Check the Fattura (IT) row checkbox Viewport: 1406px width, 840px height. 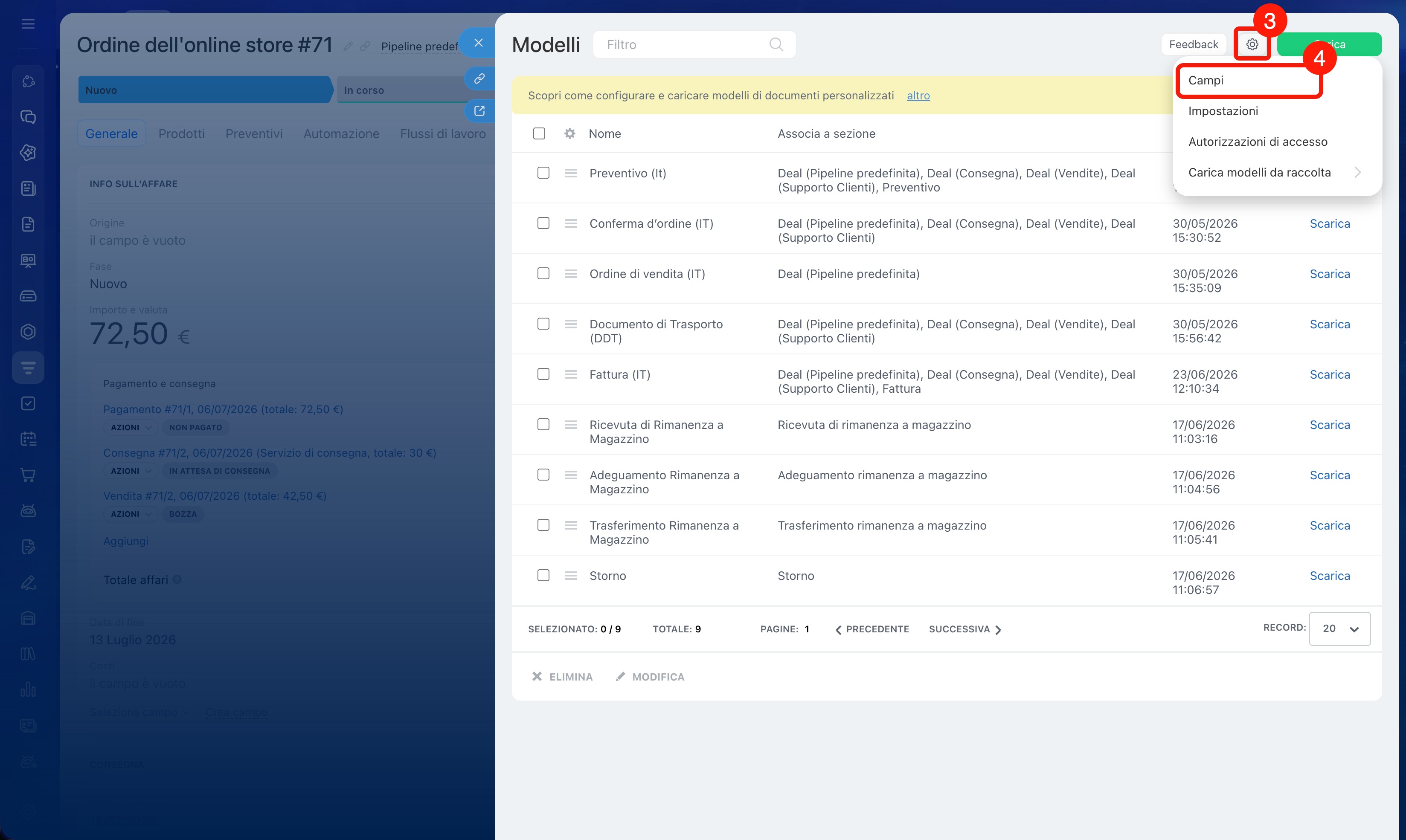543,374
